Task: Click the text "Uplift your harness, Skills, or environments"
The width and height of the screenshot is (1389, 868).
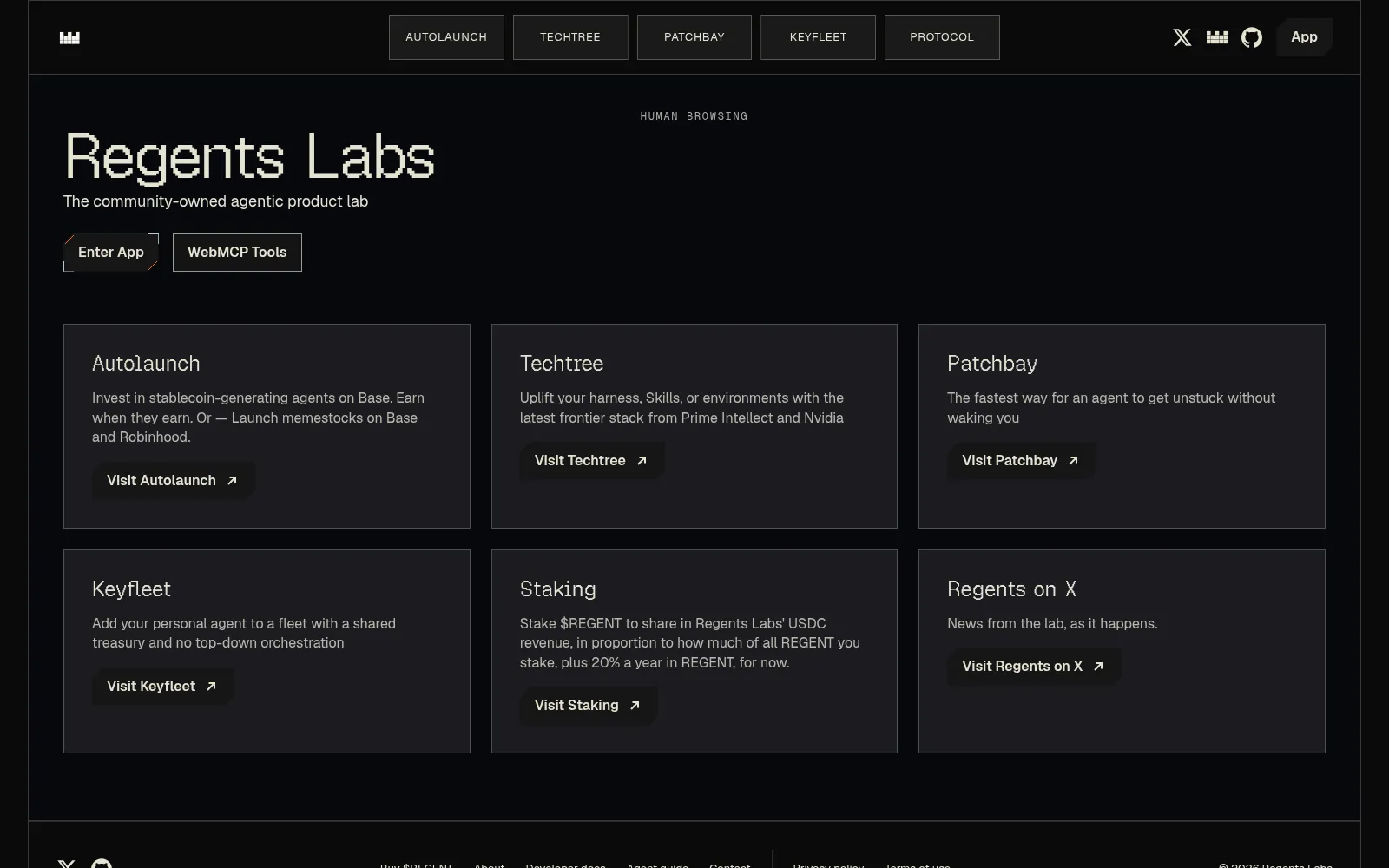Action: pyautogui.click(x=654, y=398)
